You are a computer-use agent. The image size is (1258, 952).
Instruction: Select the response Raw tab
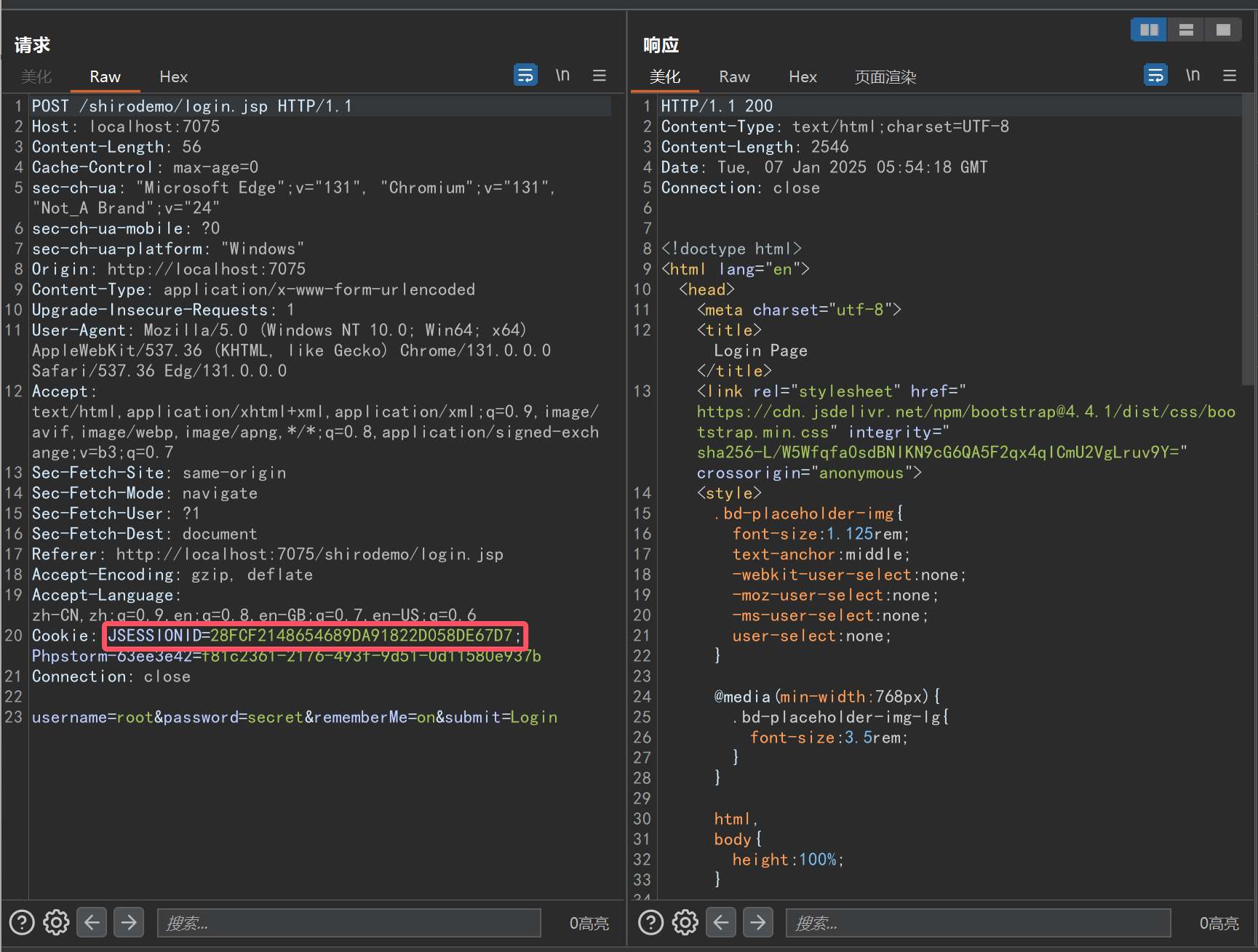(x=734, y=77)
